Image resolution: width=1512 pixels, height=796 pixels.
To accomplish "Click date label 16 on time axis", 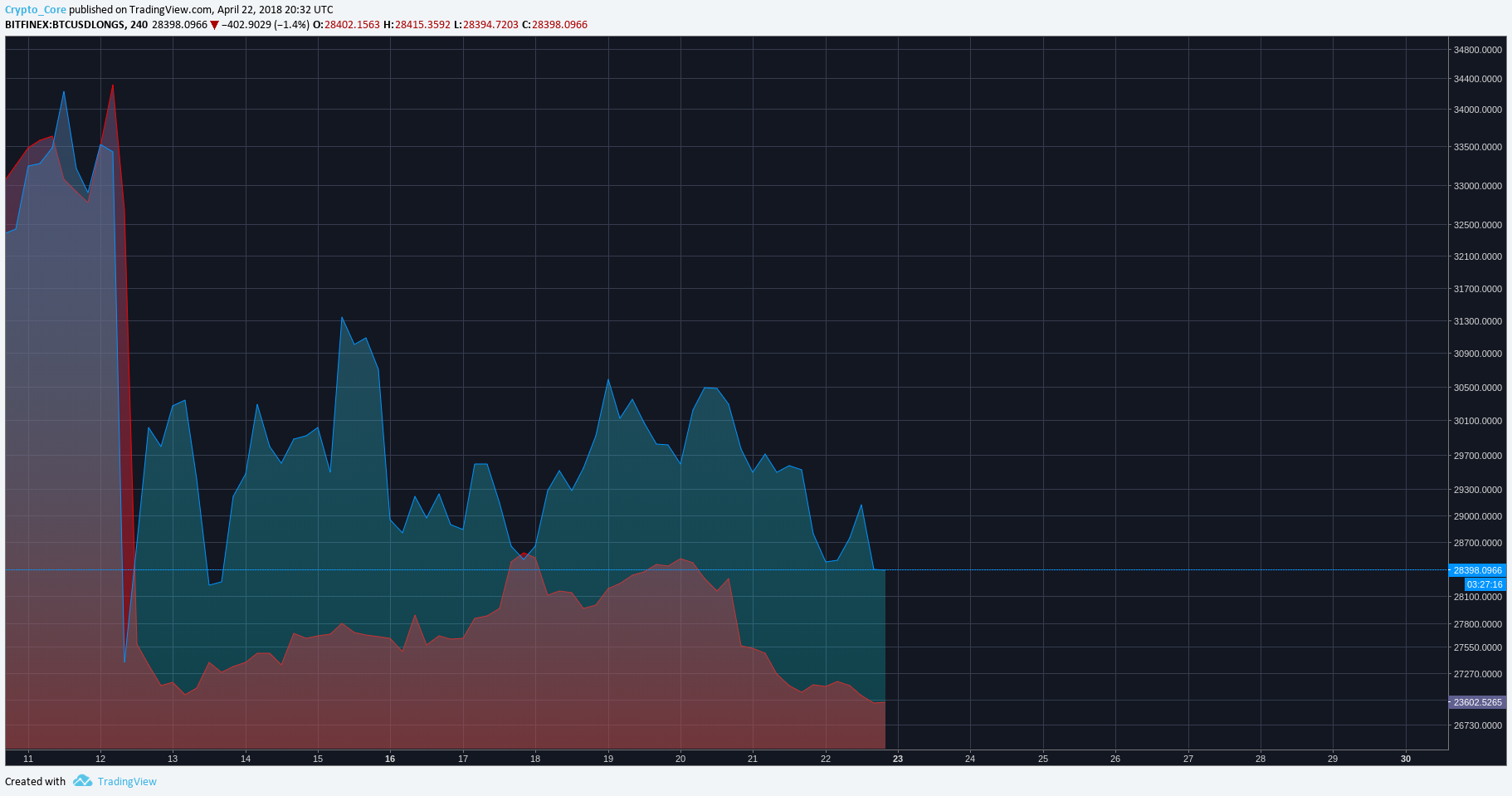I will coord(390,759).
